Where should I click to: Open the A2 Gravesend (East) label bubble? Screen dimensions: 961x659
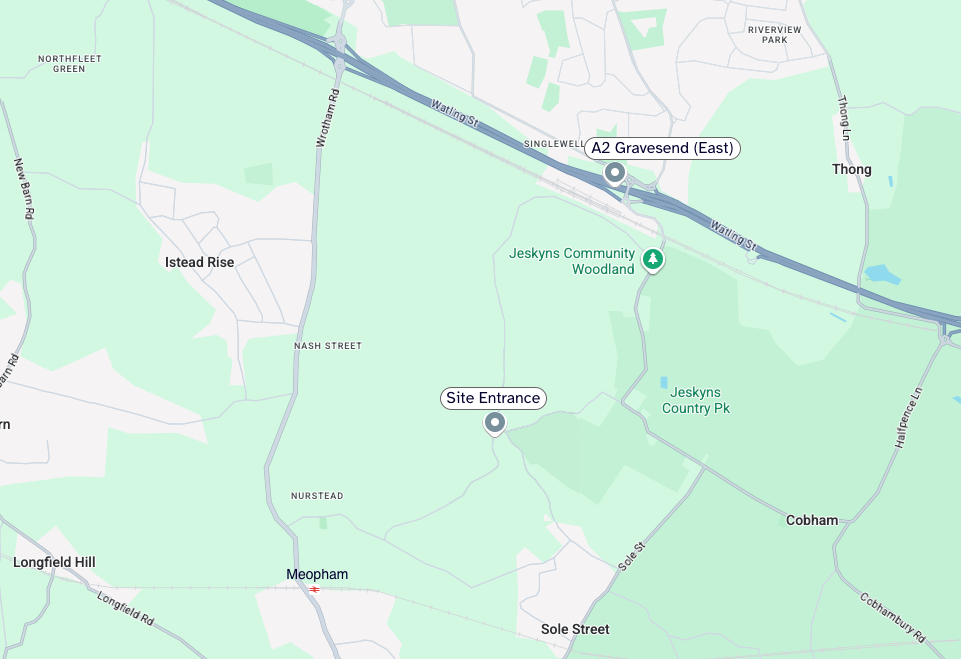pyautogui.click(x=663, y=148)
